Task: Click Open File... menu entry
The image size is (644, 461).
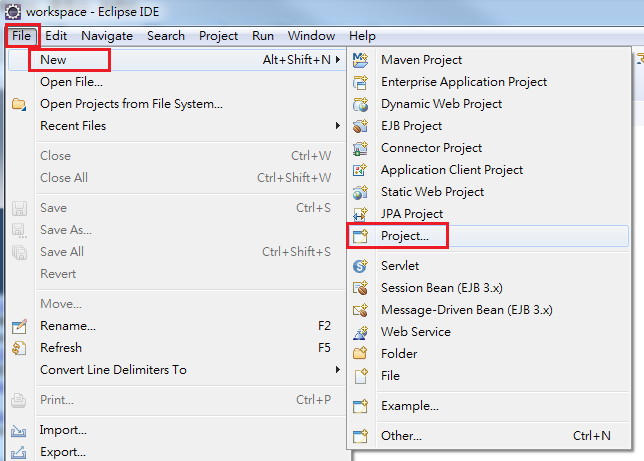Action: click(71, 82)
